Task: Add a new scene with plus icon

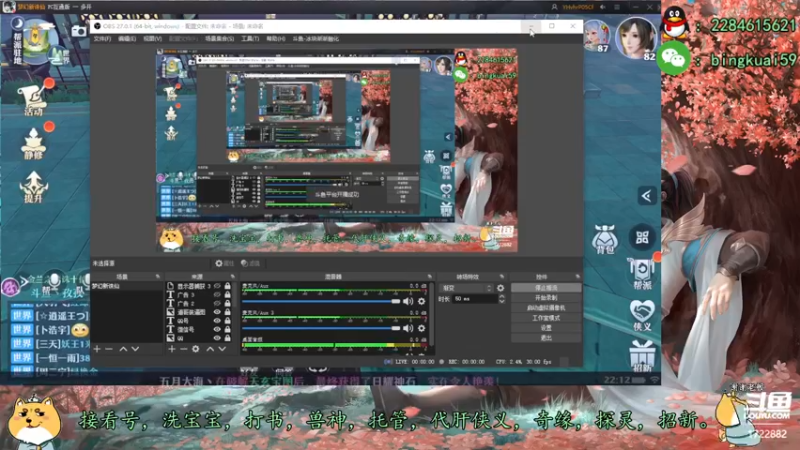Action: coord(97,349)
